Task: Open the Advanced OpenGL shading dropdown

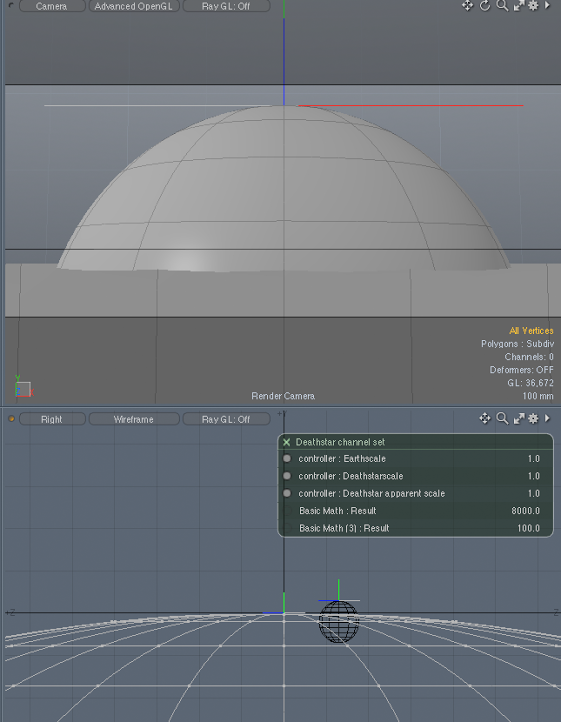Action: pos(134,6)
